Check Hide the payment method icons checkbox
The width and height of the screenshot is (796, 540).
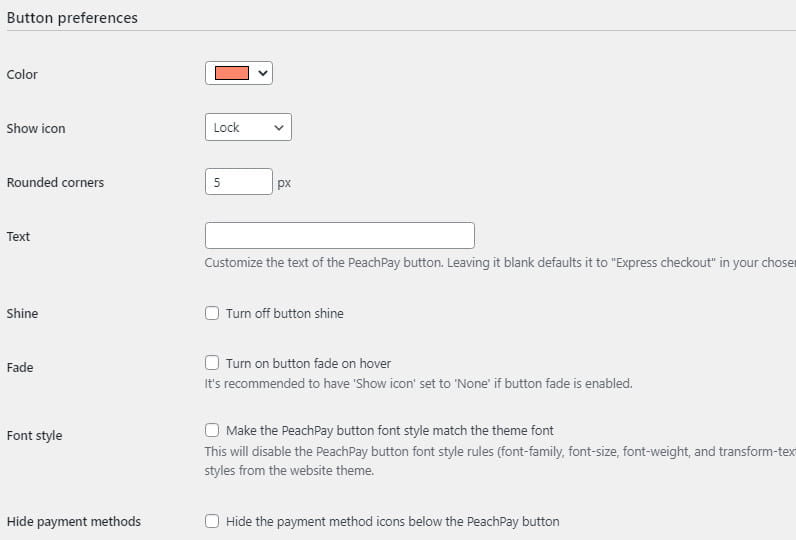pyautogui.click(x=212, y=521)
